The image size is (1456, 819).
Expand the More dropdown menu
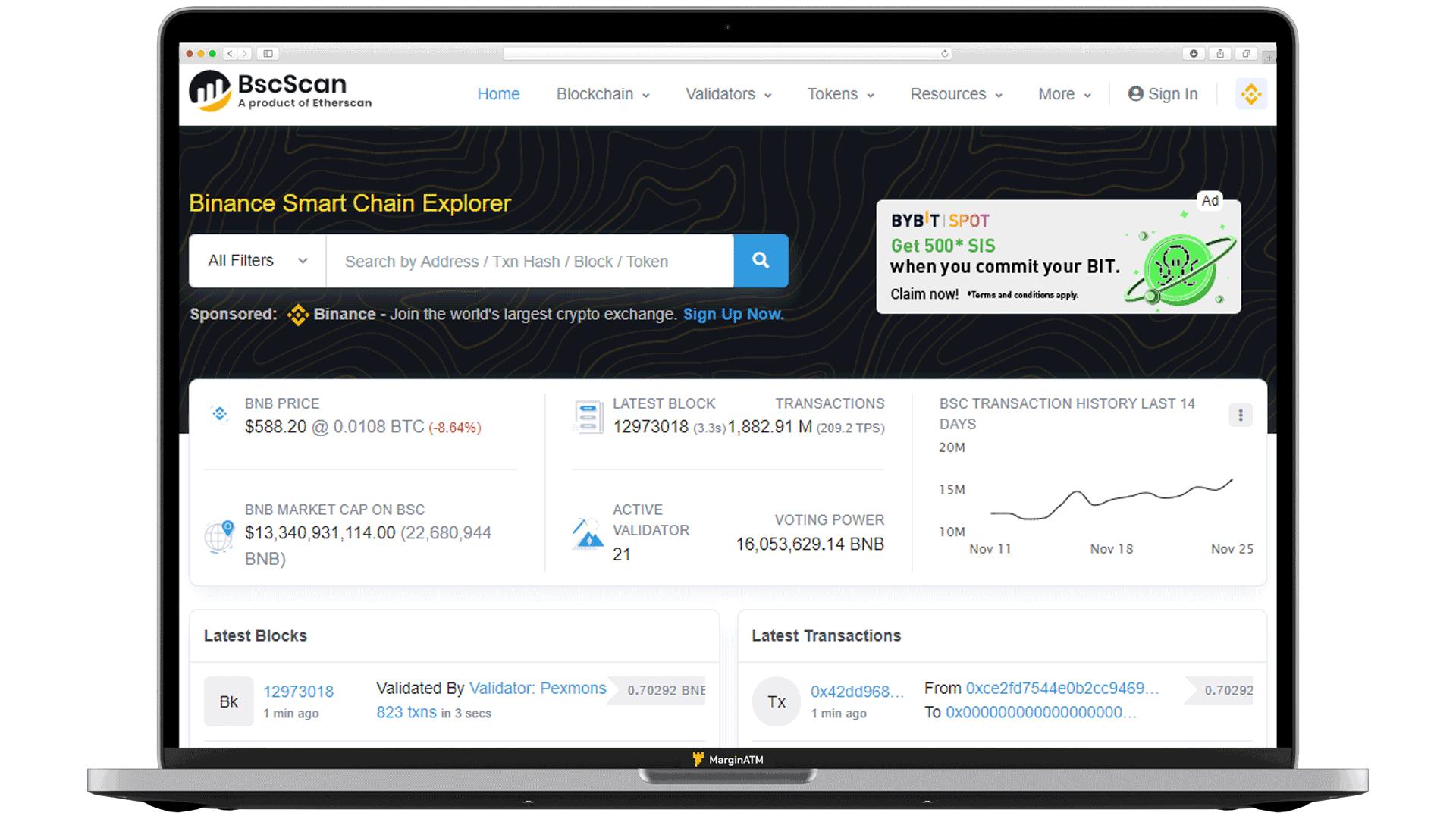click(1064, 94)
